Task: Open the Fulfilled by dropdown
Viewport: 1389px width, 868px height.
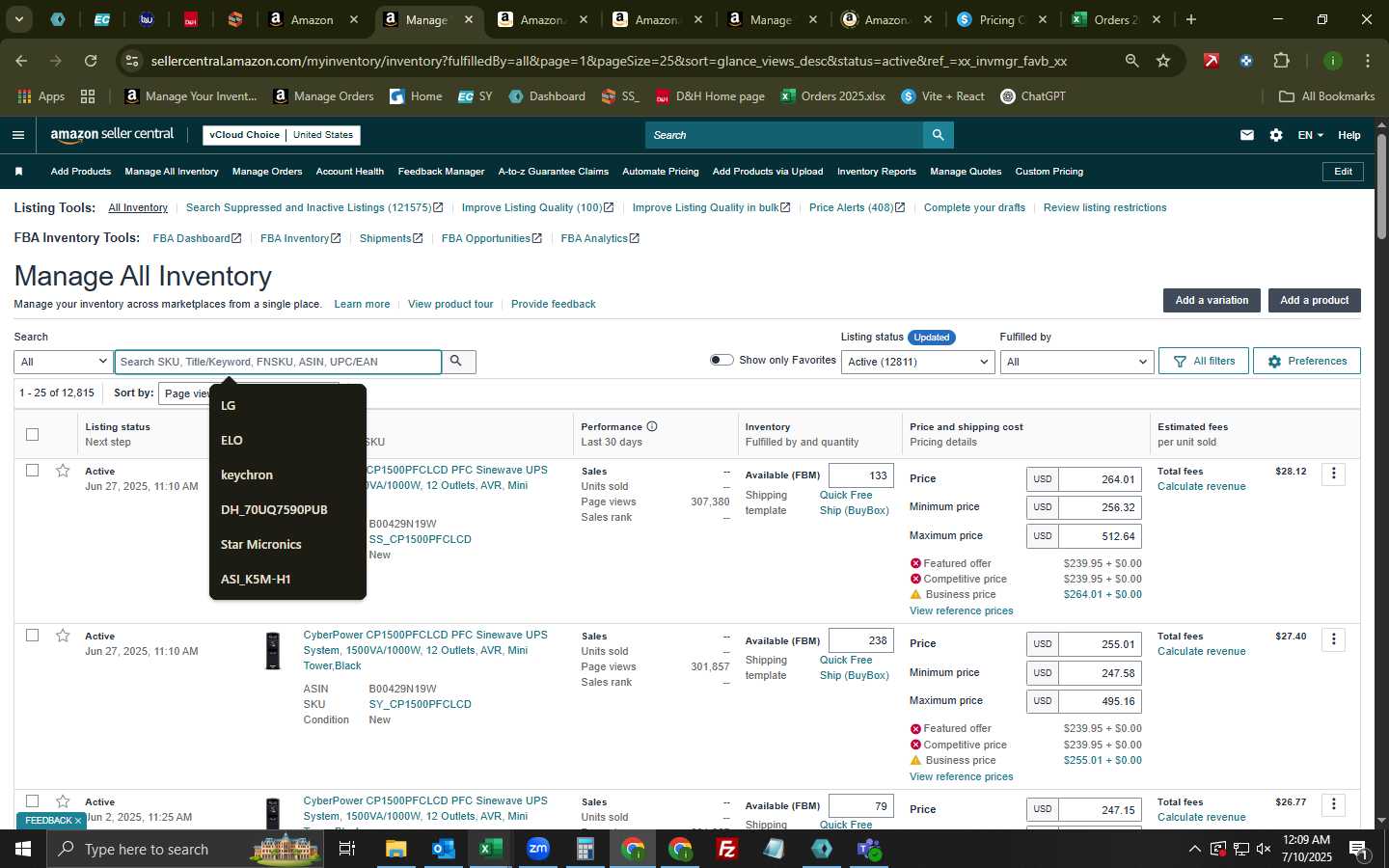Action: 1076,362
